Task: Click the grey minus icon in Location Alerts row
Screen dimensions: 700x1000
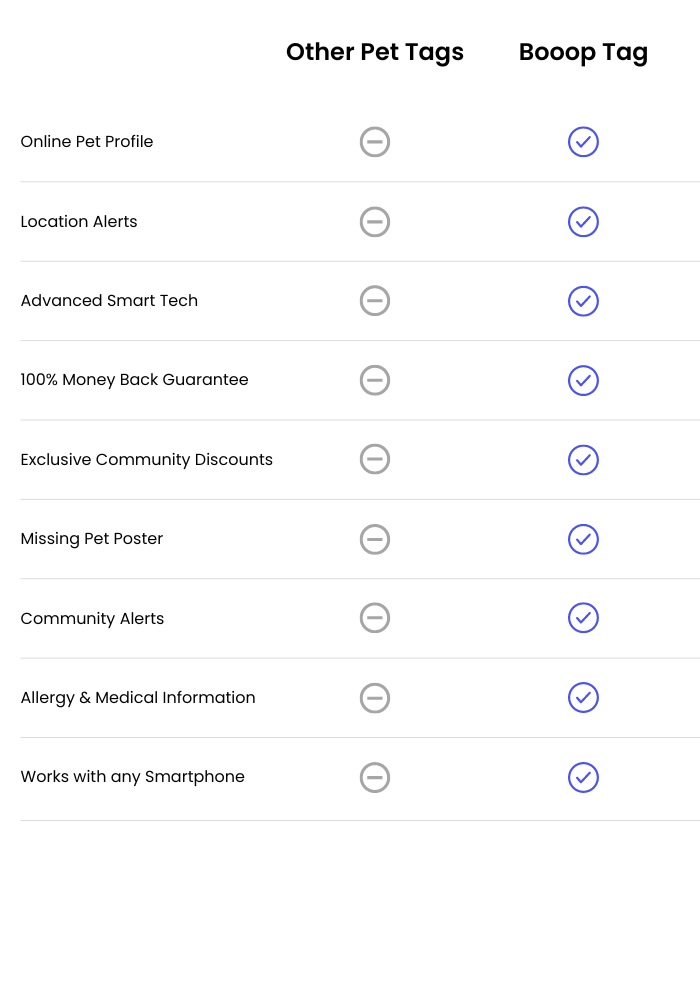Action: pos(375,221)
